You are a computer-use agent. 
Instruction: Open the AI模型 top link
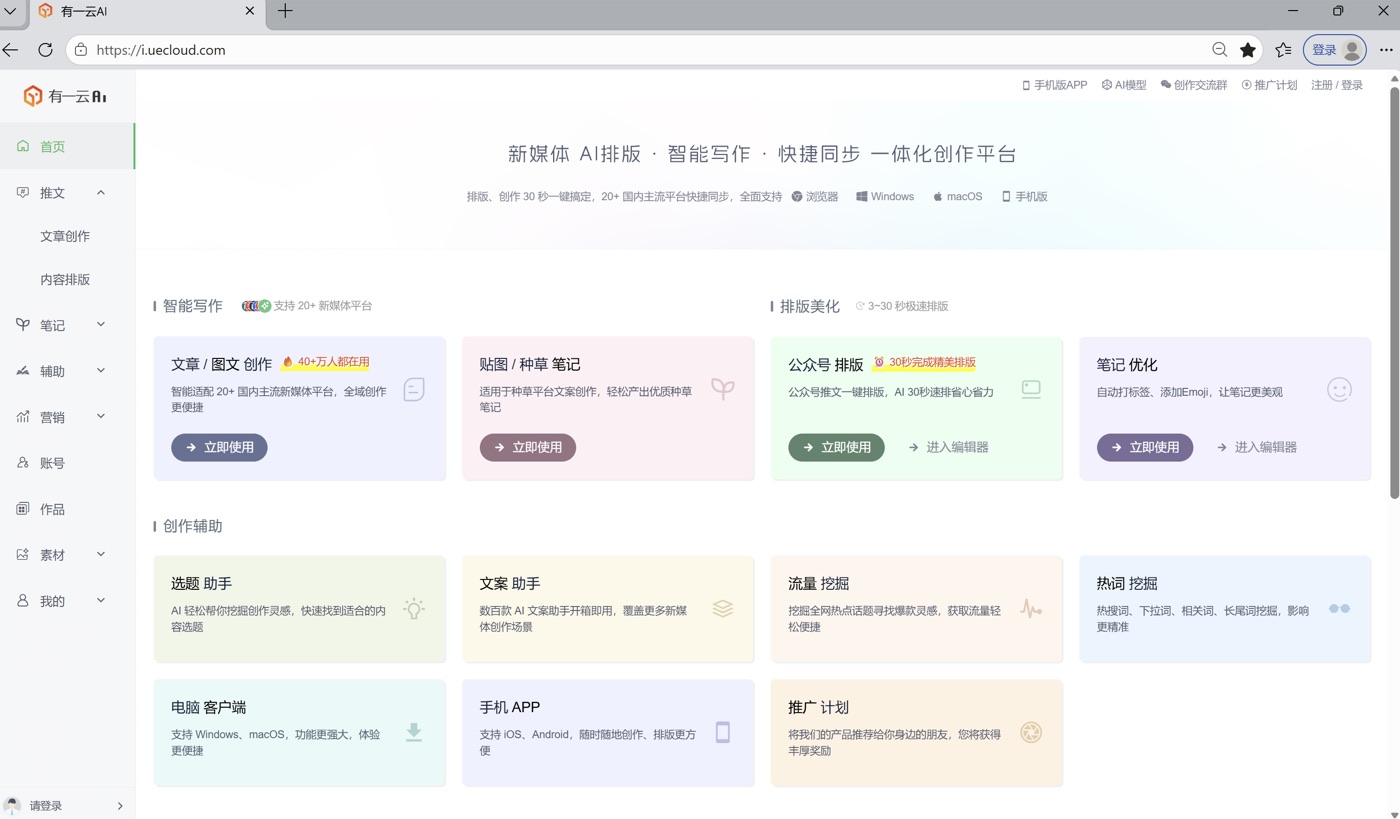click(x=1124, y=85)
